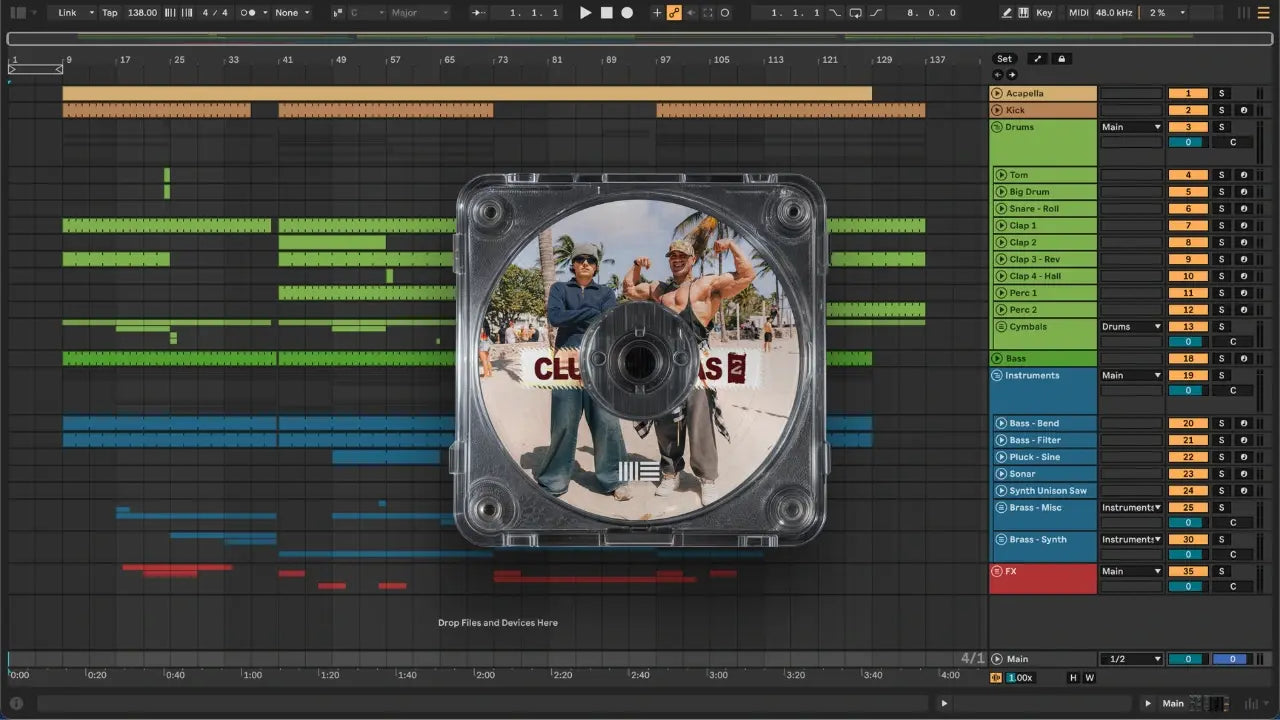Image resolution: width=1280 pixels, height=720 pixels.
Task: Click the Bass - Bend track launch icon
Action: 1001,423
